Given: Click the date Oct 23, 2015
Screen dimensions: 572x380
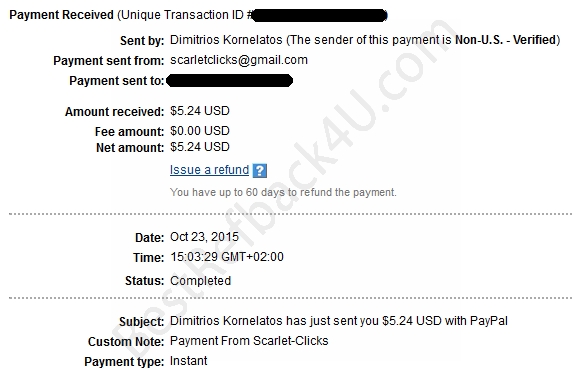Looking at the screenshot, I should (204, 237).
